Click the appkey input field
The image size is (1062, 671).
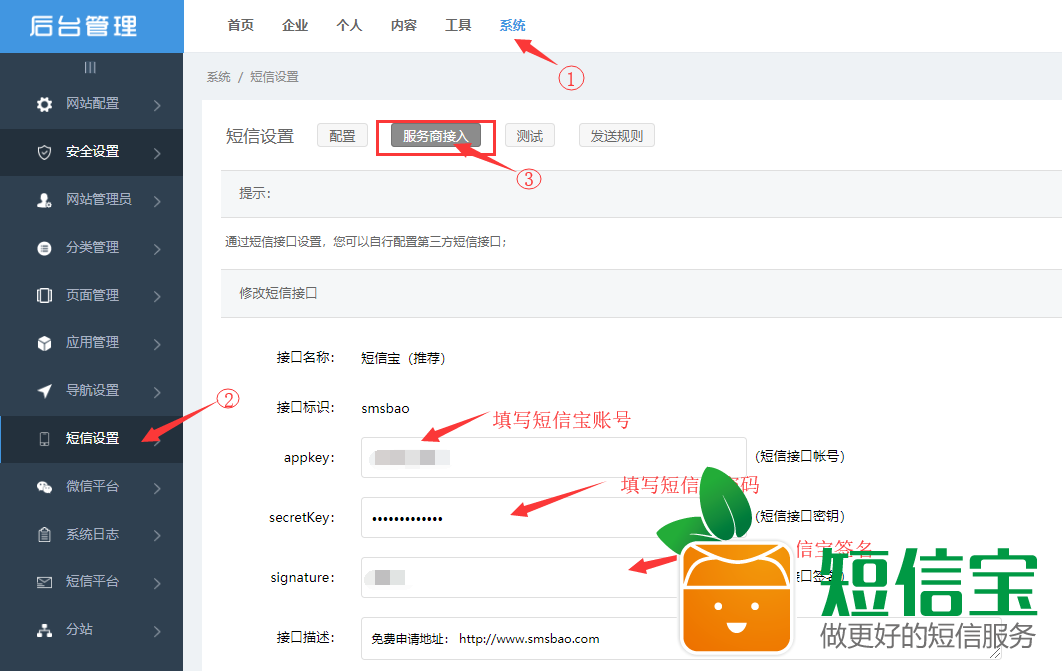(x=554, y=458)
